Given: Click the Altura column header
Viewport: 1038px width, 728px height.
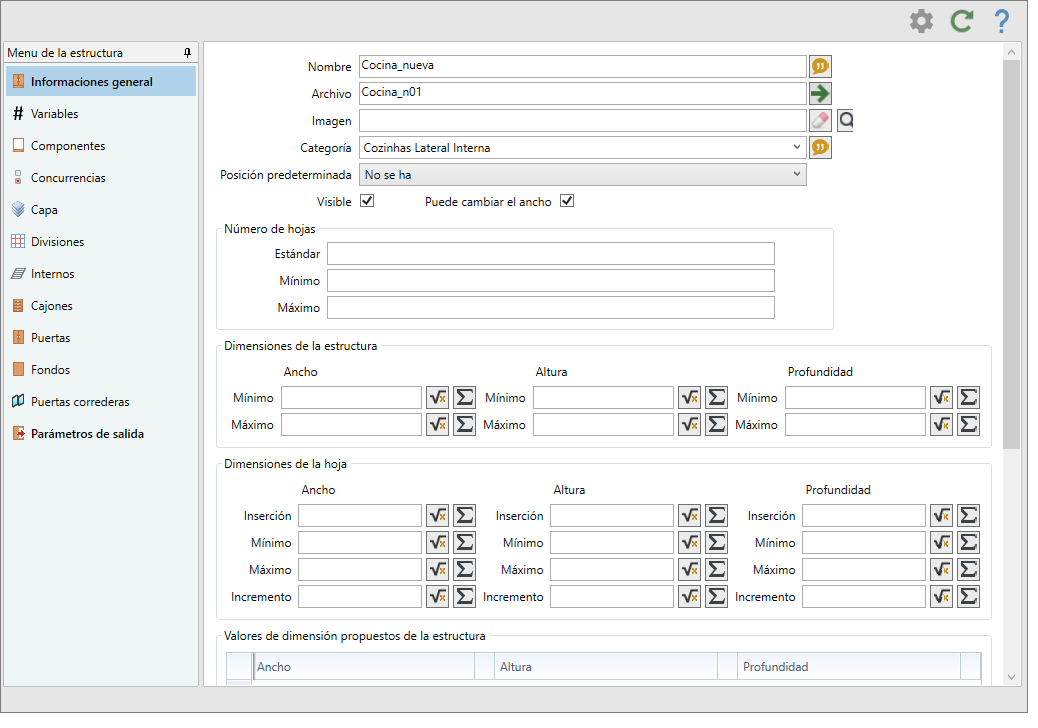Looking at the screenshot, I should [607, 666].
